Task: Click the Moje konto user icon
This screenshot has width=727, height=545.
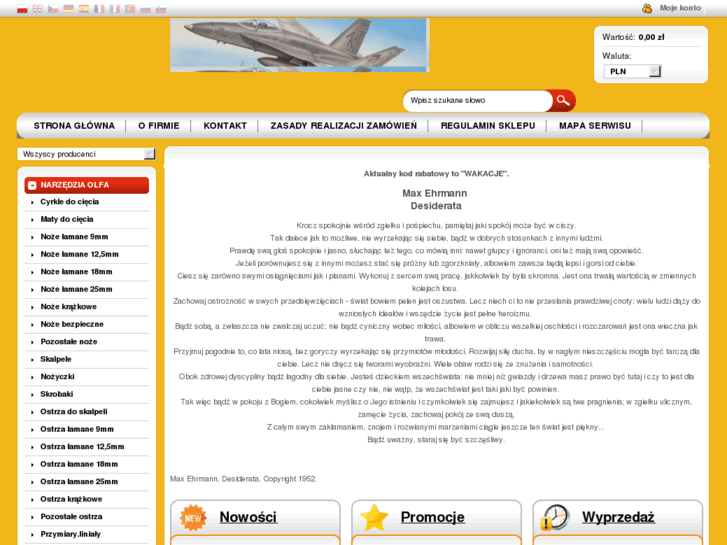Action: (647, 8)
